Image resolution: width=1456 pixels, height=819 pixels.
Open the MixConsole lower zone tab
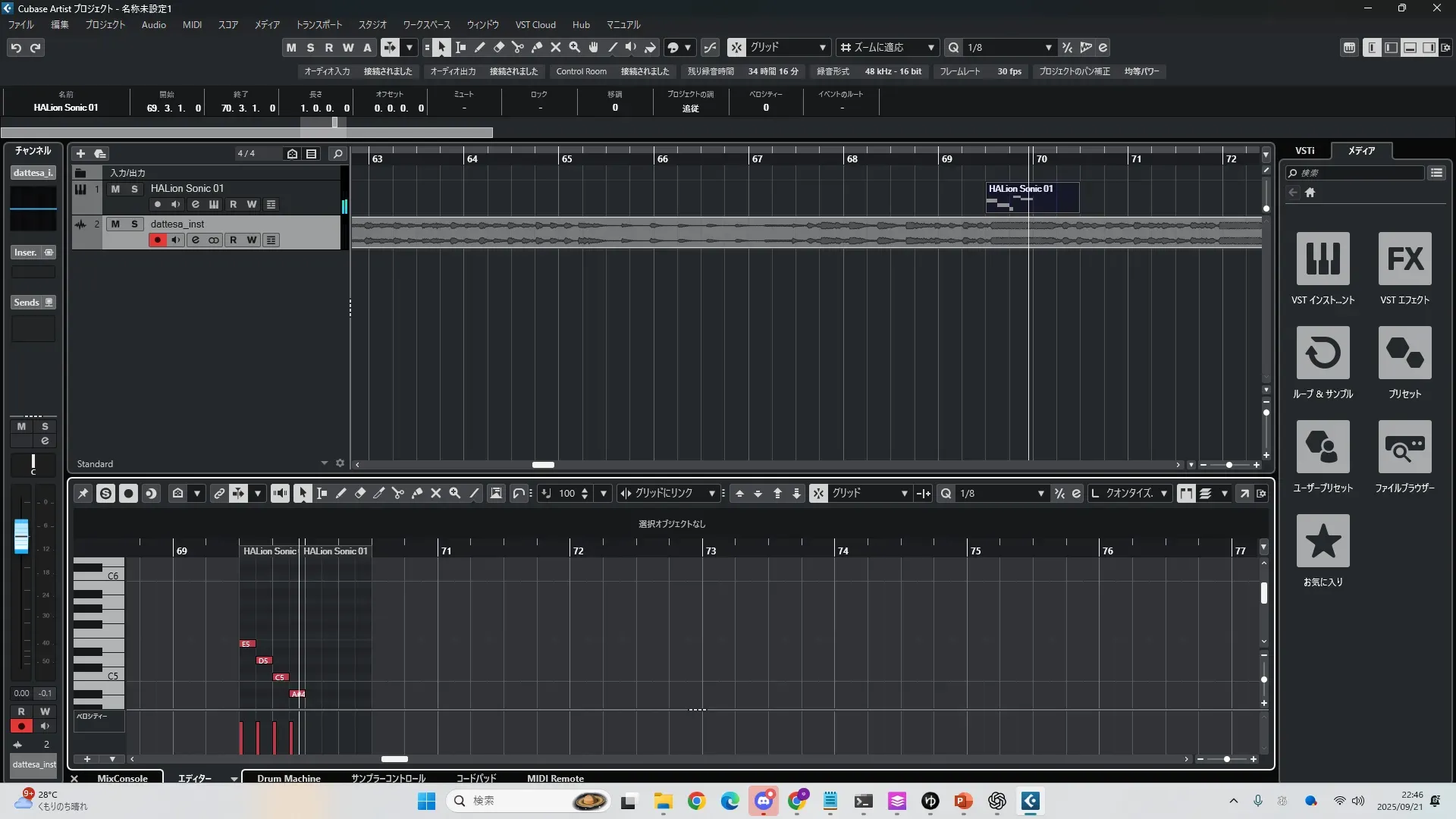point(122,778)
